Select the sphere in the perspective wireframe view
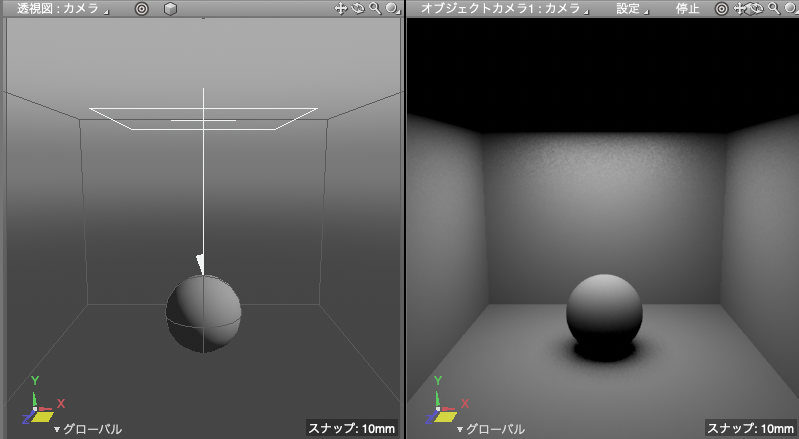 203,313
